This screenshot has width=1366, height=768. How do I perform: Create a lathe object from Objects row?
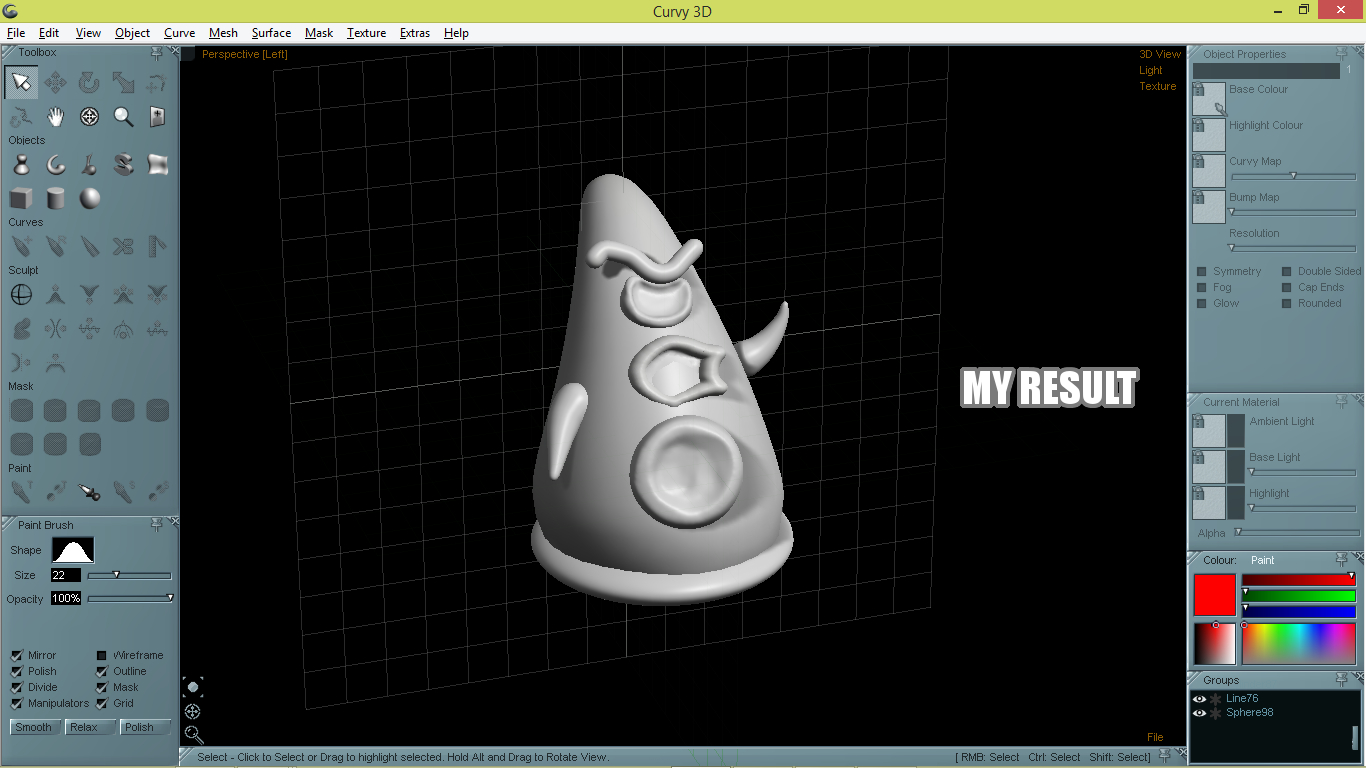(x=21, y=164)
